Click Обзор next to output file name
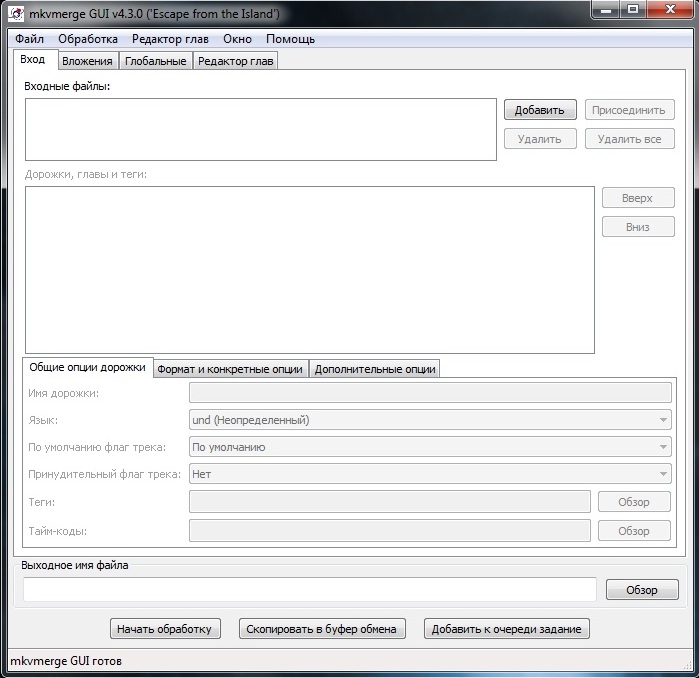Screen dimensions: 699x678 (641, 590)
